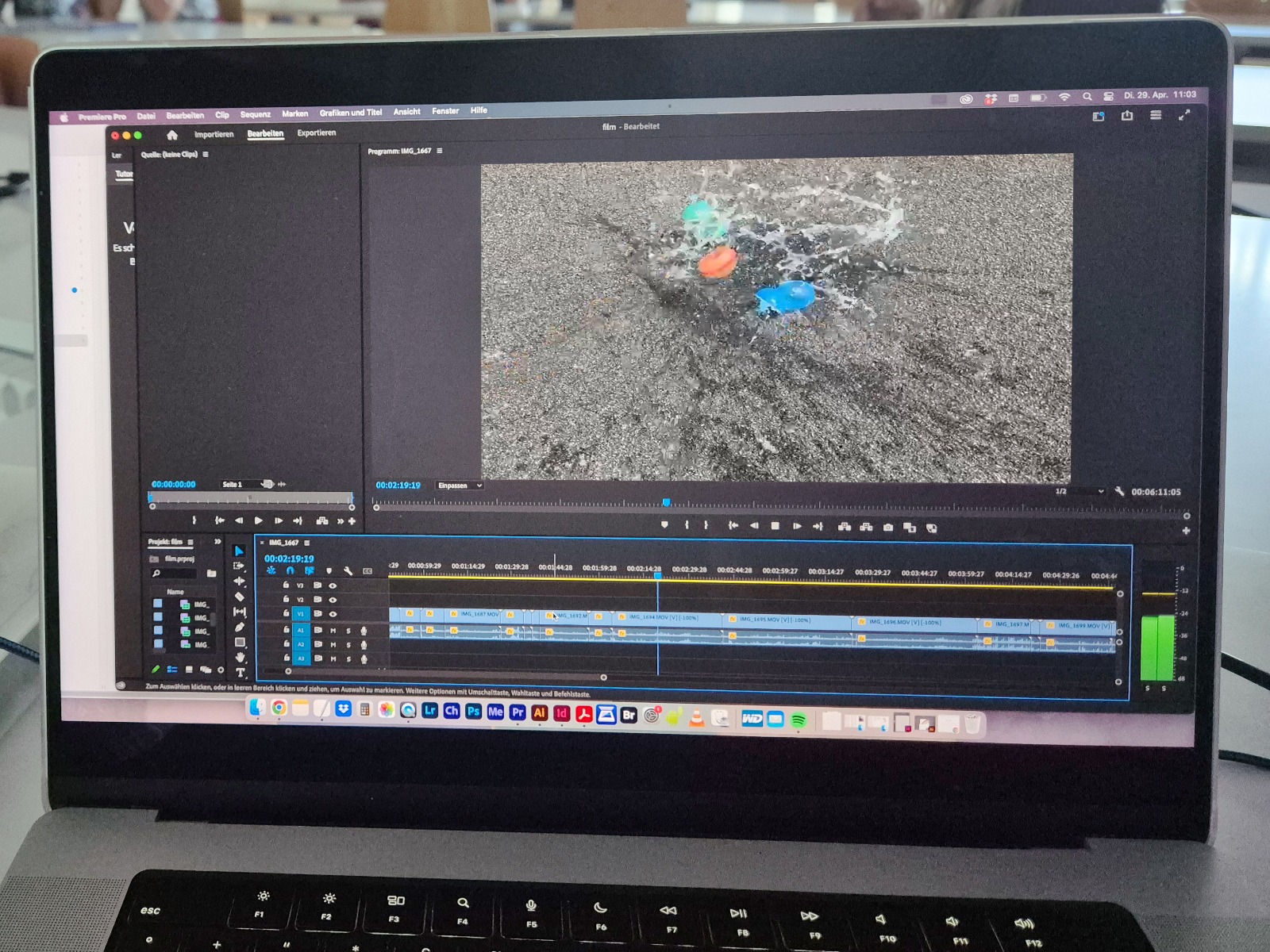Hide video track V2 with the eye icon
The image size is (1270, 952).
coord(333,600)
